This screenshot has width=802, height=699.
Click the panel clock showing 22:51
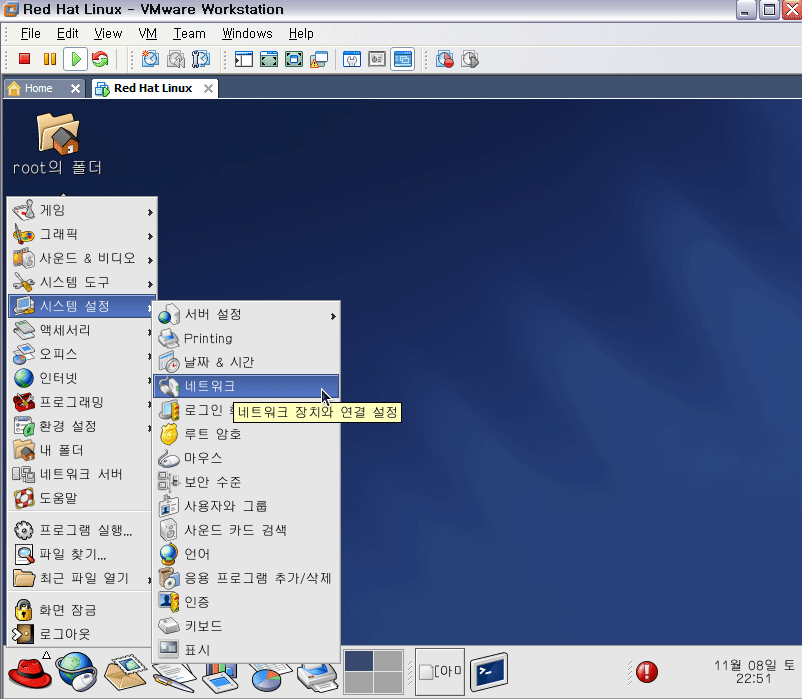[x=754, y=671]
